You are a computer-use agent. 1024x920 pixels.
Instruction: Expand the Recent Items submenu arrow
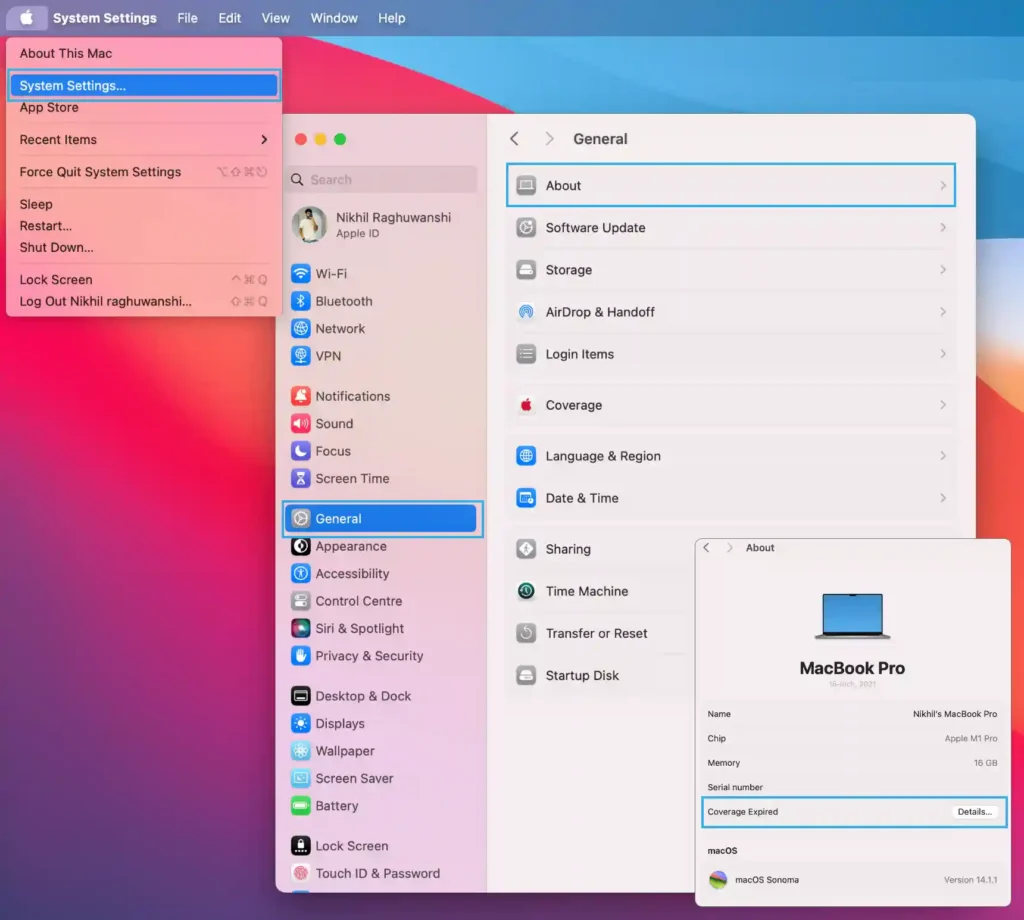(264, 140)
